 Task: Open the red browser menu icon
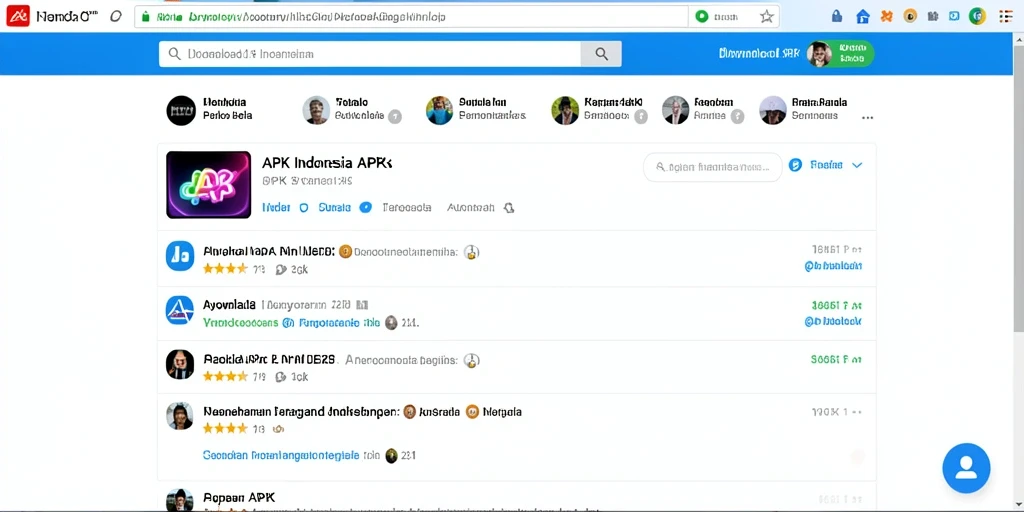click(x=1006, y=16)
